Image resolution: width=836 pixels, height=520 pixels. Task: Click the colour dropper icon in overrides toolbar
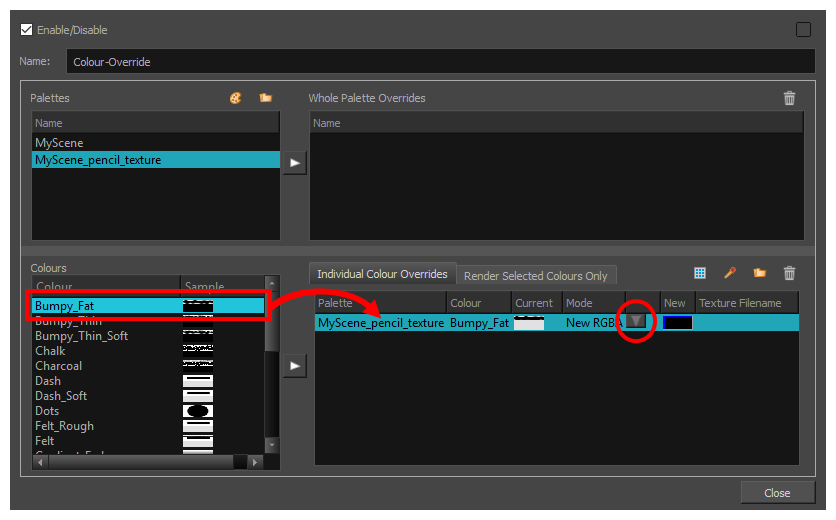pos(730,273)
